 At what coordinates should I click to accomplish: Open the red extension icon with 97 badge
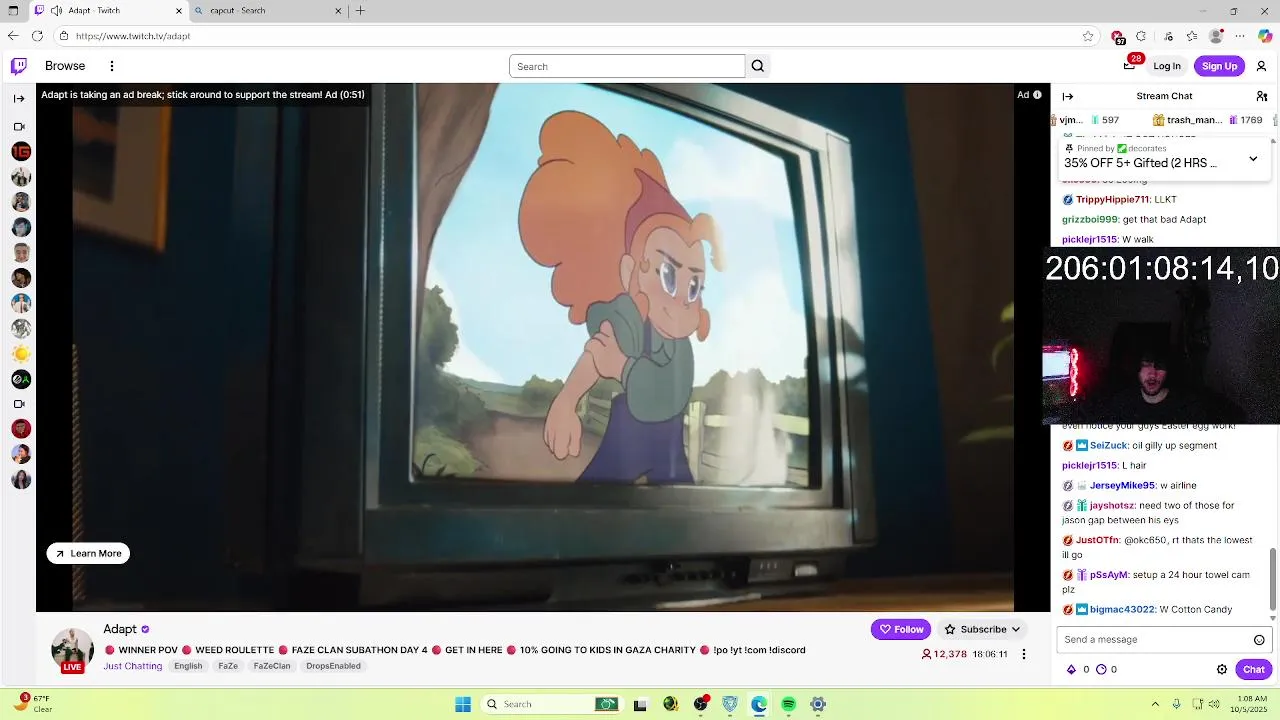point(1118,37)
